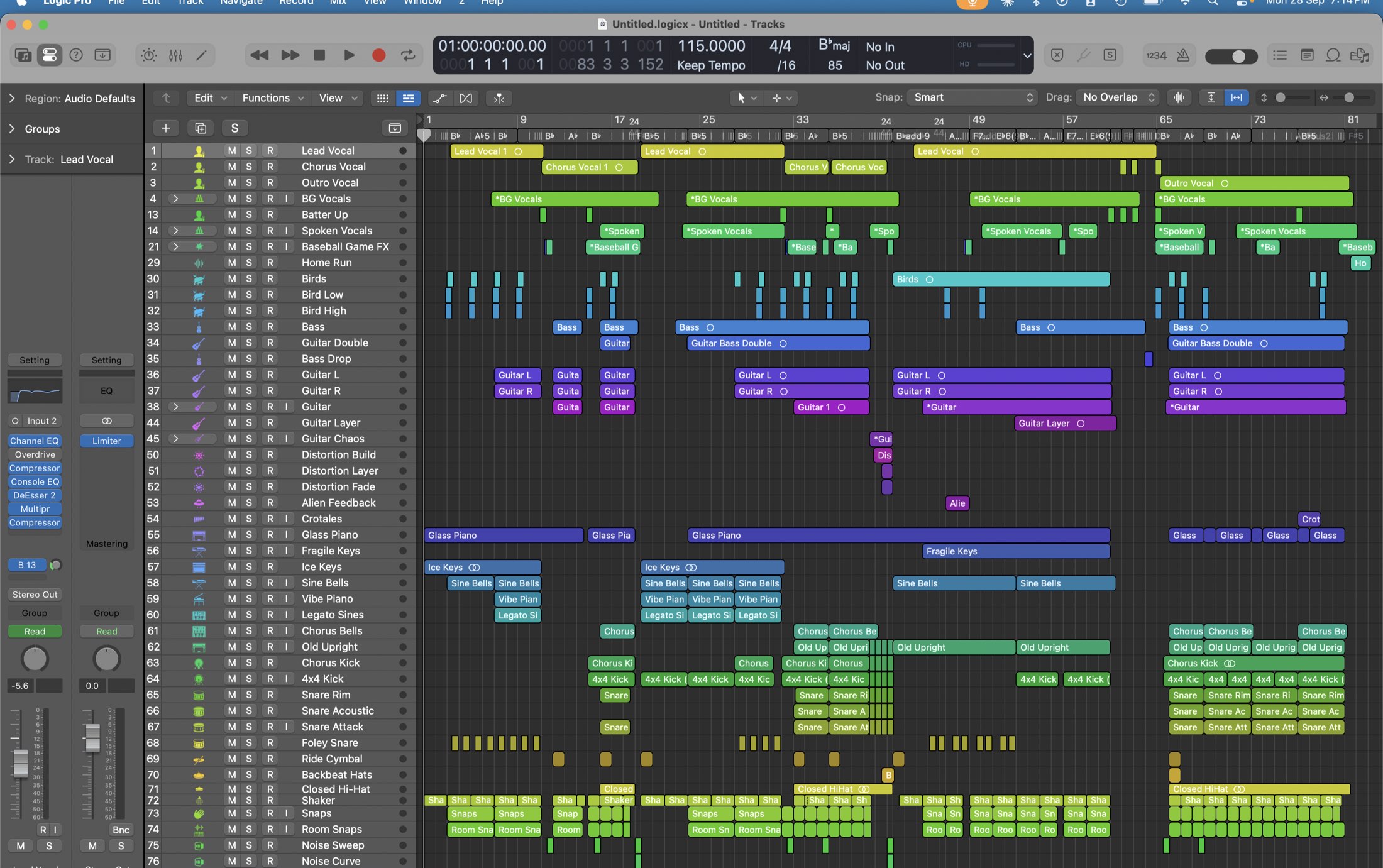Expand the BG Vocals track stack
Viewport: 1383px width, 868px height.
(x=175, y=199)
